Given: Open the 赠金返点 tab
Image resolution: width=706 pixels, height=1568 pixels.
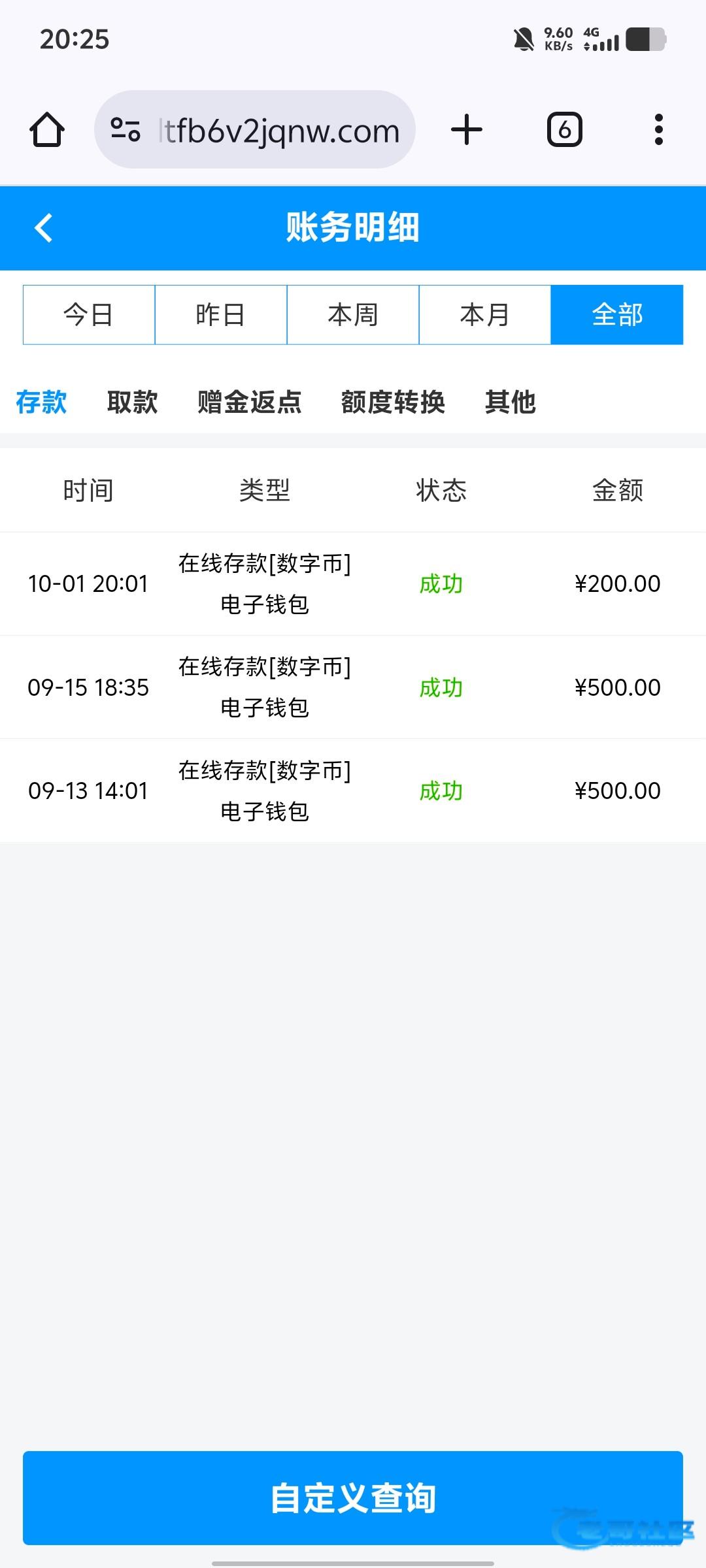Looking at the screenshot, I should [x=250, y=402].
